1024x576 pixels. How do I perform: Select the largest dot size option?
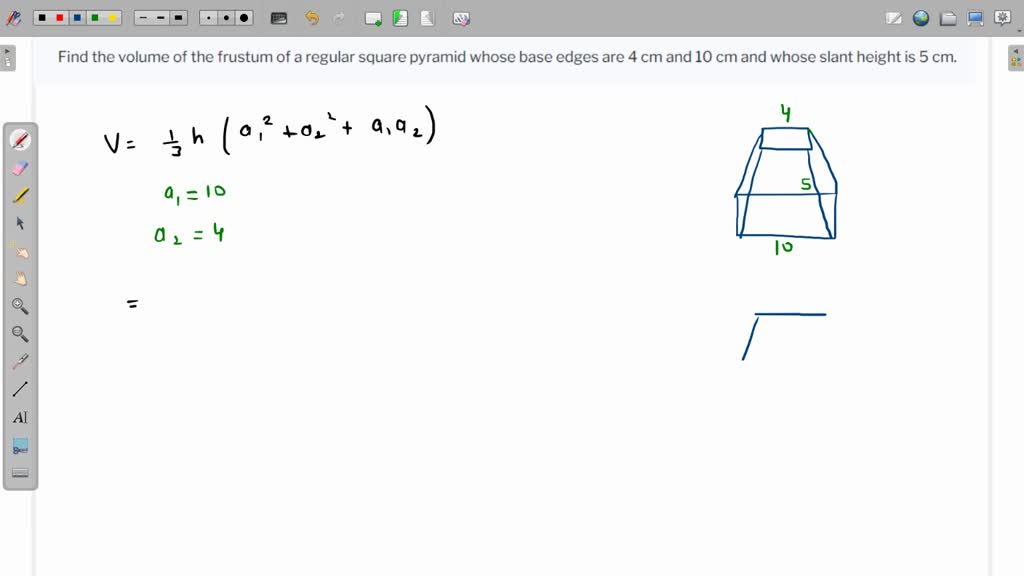click(242, 17)
